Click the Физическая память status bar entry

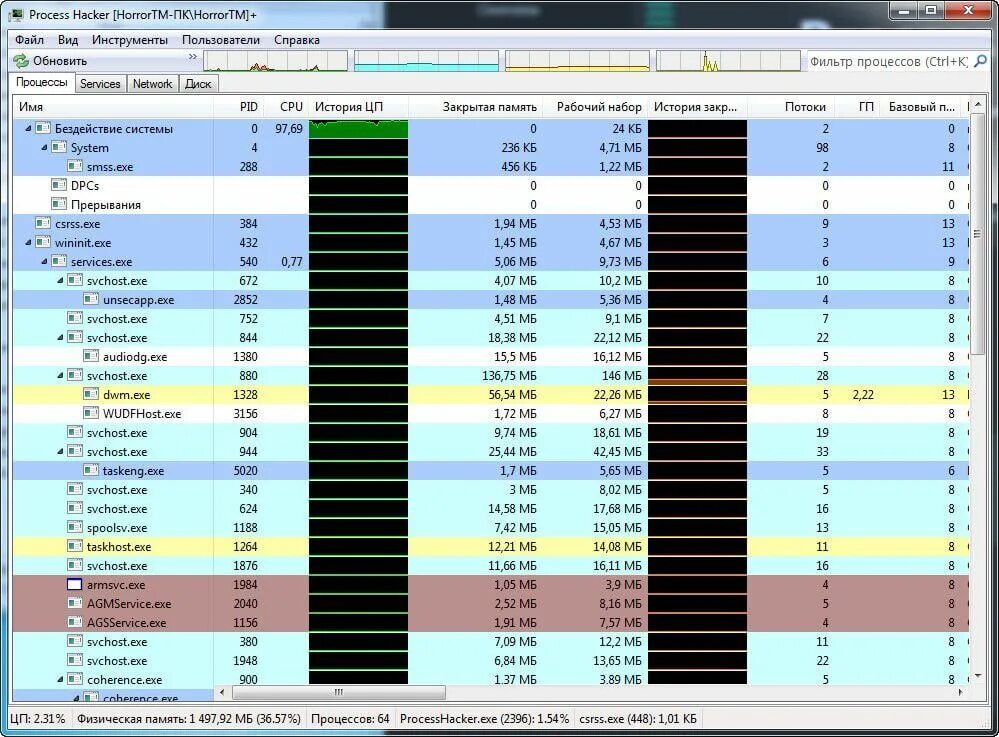click(189, 719)
